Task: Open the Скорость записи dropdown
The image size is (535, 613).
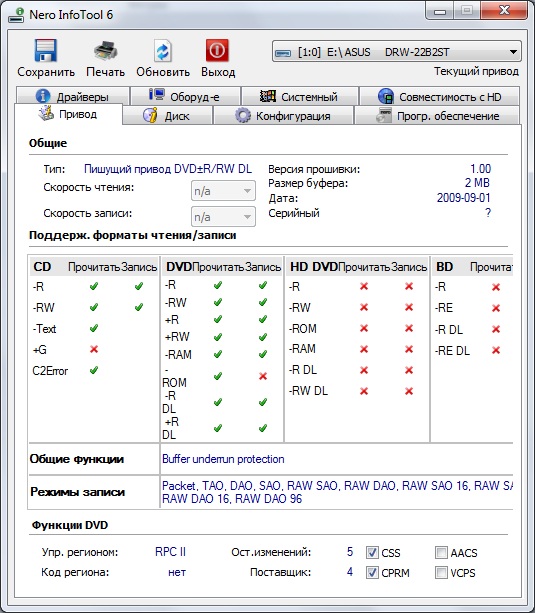Action: [223, 217]
